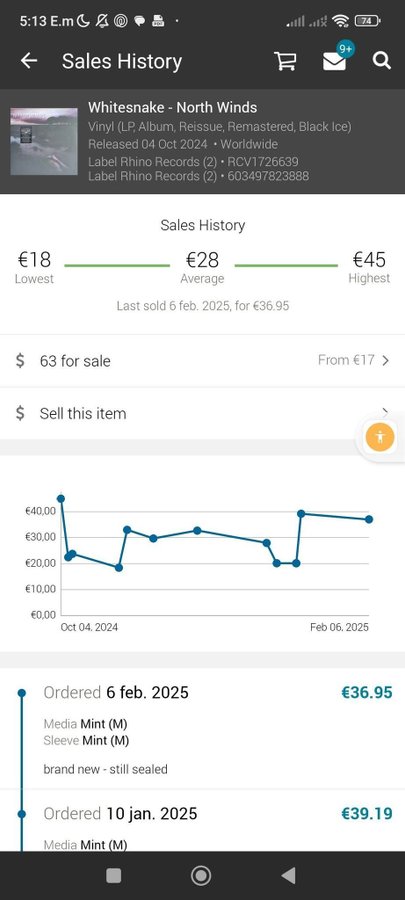Image resolution: width=405 pixels, height=900 pixels.
Task: Tap the Android home circle button
Action: 201,875
